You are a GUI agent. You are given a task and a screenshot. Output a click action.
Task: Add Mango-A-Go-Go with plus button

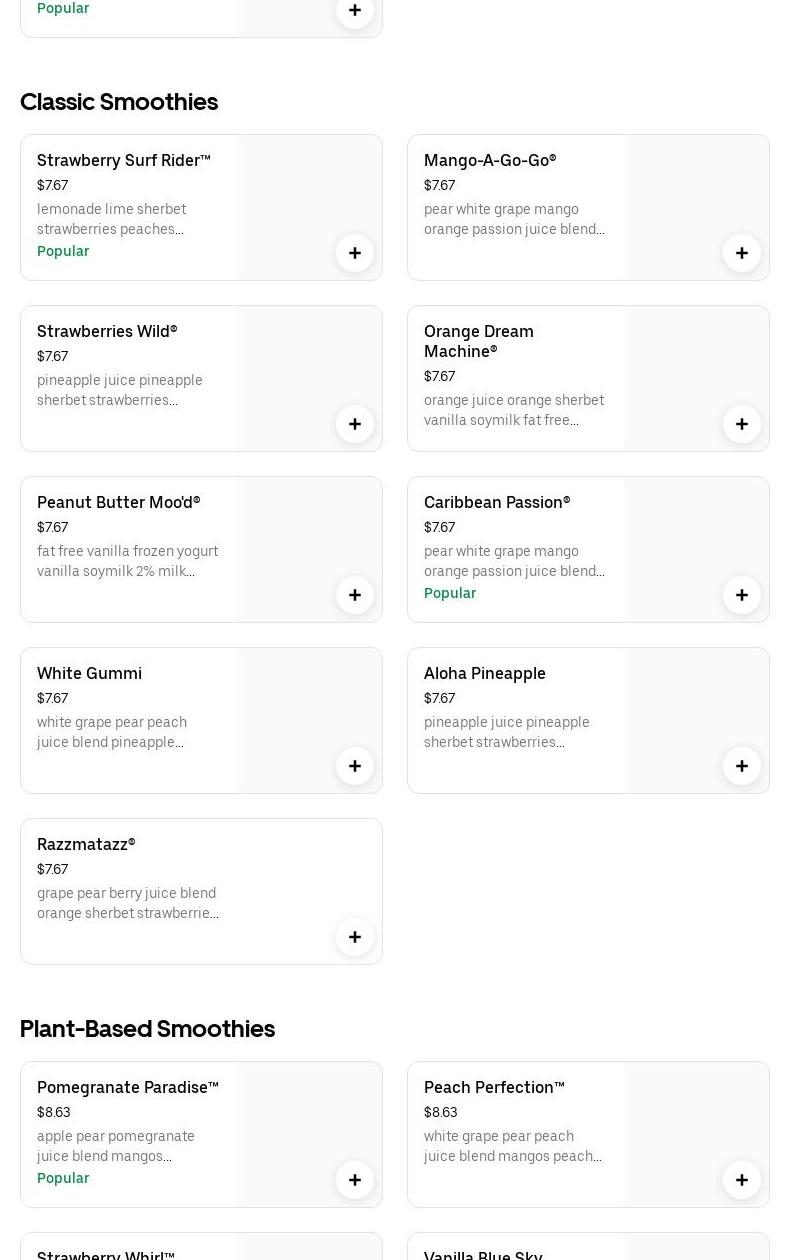click(x=742, y=253)
